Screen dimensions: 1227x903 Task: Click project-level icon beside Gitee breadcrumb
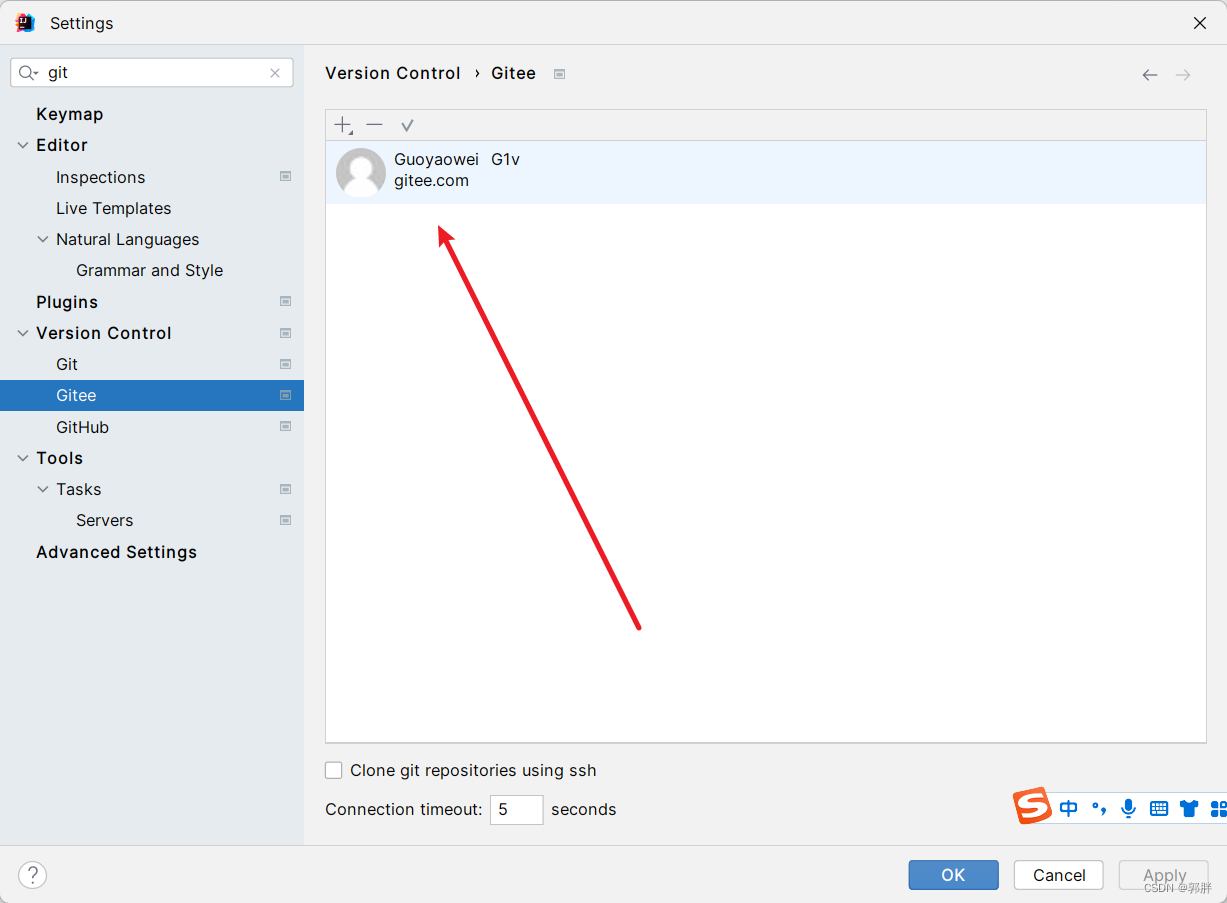[560, 74]
